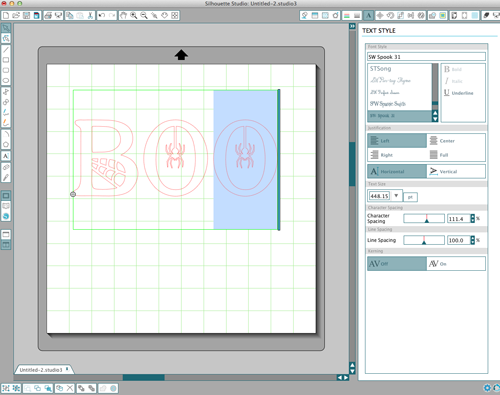Screen dimensions: 500x395
Task: Click the Zoom Out magnifier icon
Action: 144,15
